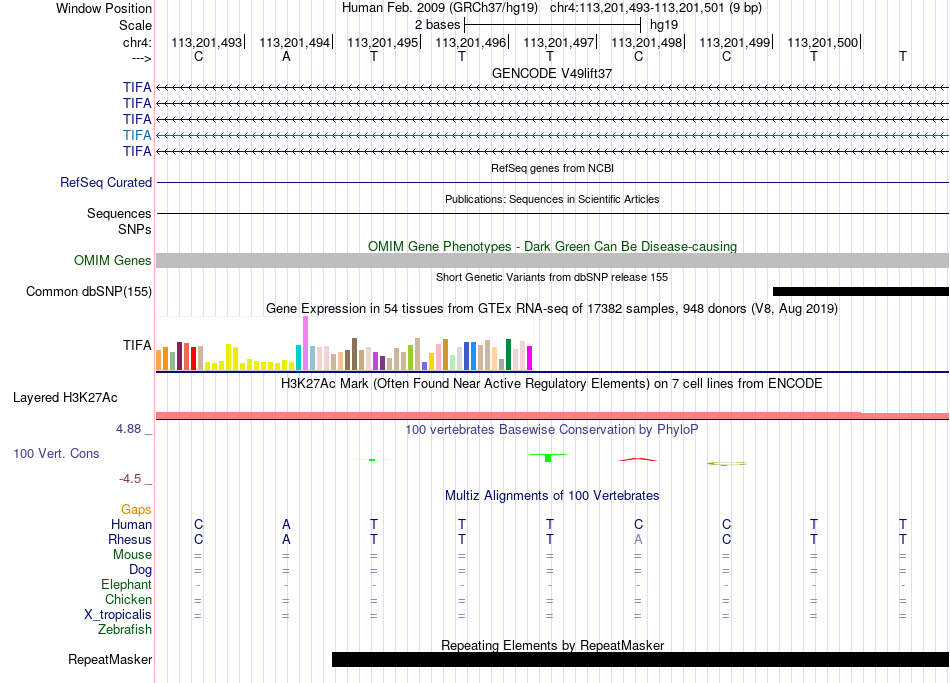Open the GTEx Gene Expression track title

pos(552,308)
